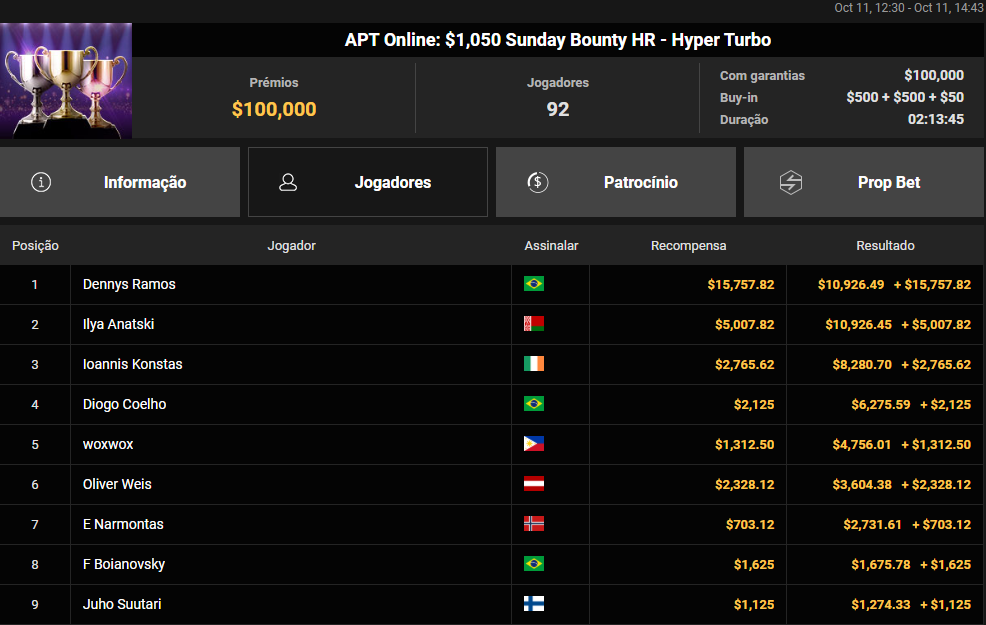The image size is (986, 625).
Task: Click the dollar coin icon on Patrocínio
Action: (538, 182)
